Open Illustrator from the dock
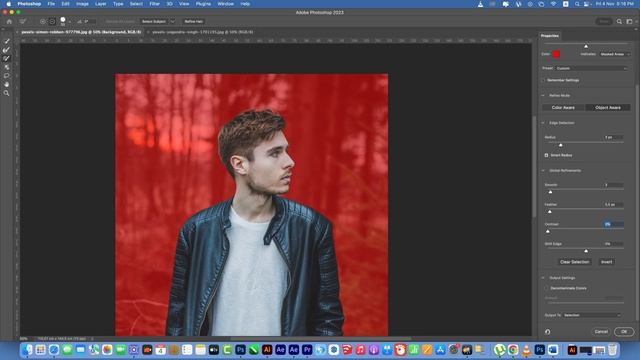The width and height of the screenshot is (640, 360). pos(267,350)
